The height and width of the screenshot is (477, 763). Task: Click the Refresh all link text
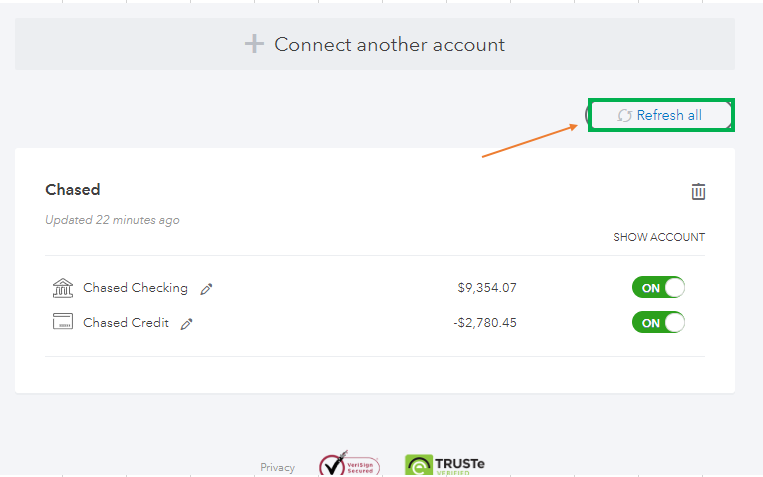point(669,115)
